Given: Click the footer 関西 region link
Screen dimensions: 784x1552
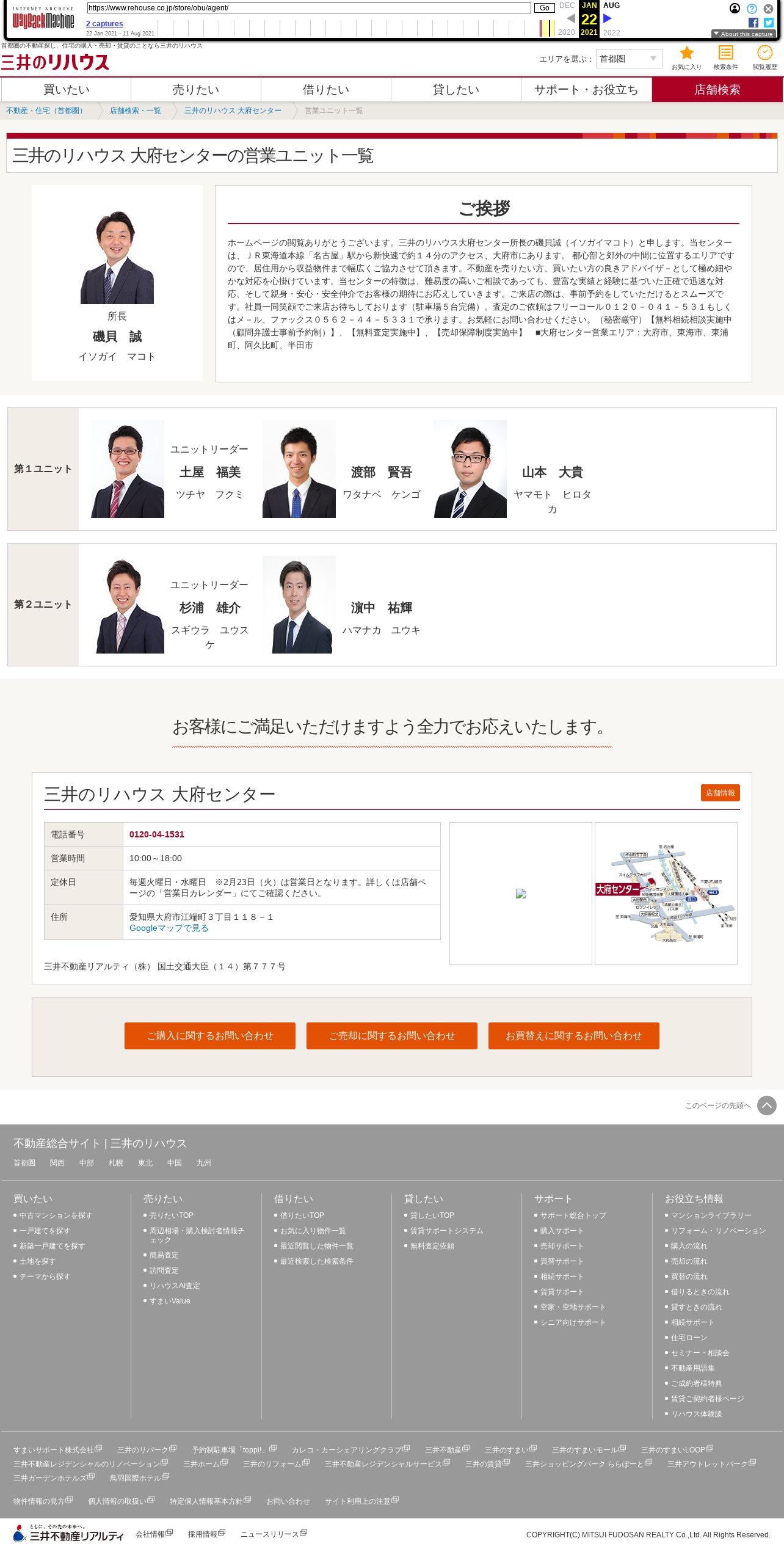Looking at the screenshot, I should coord(57,1163).
